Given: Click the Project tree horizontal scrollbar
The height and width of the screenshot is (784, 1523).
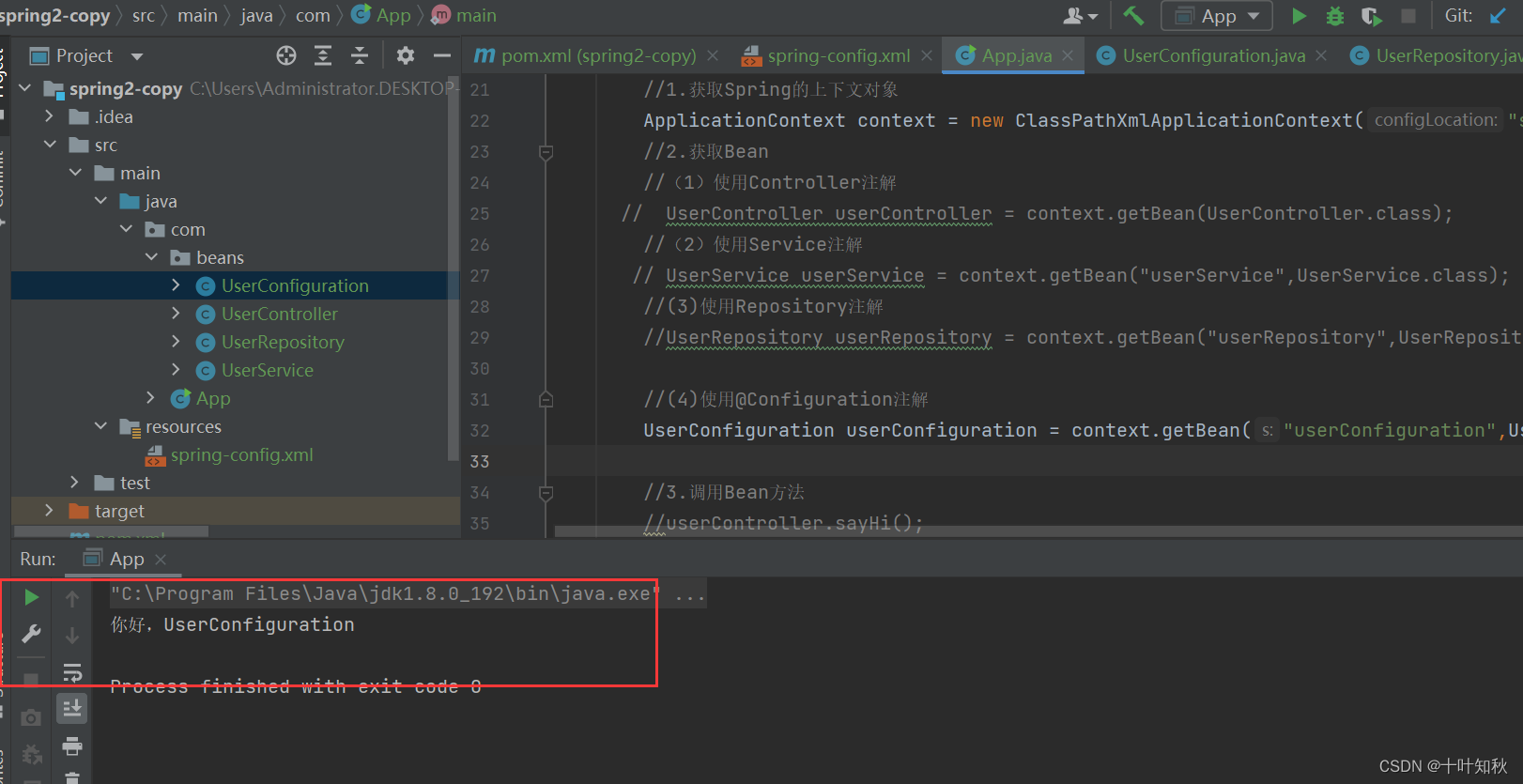Looking at the screenshot, I should click(109, 531).
